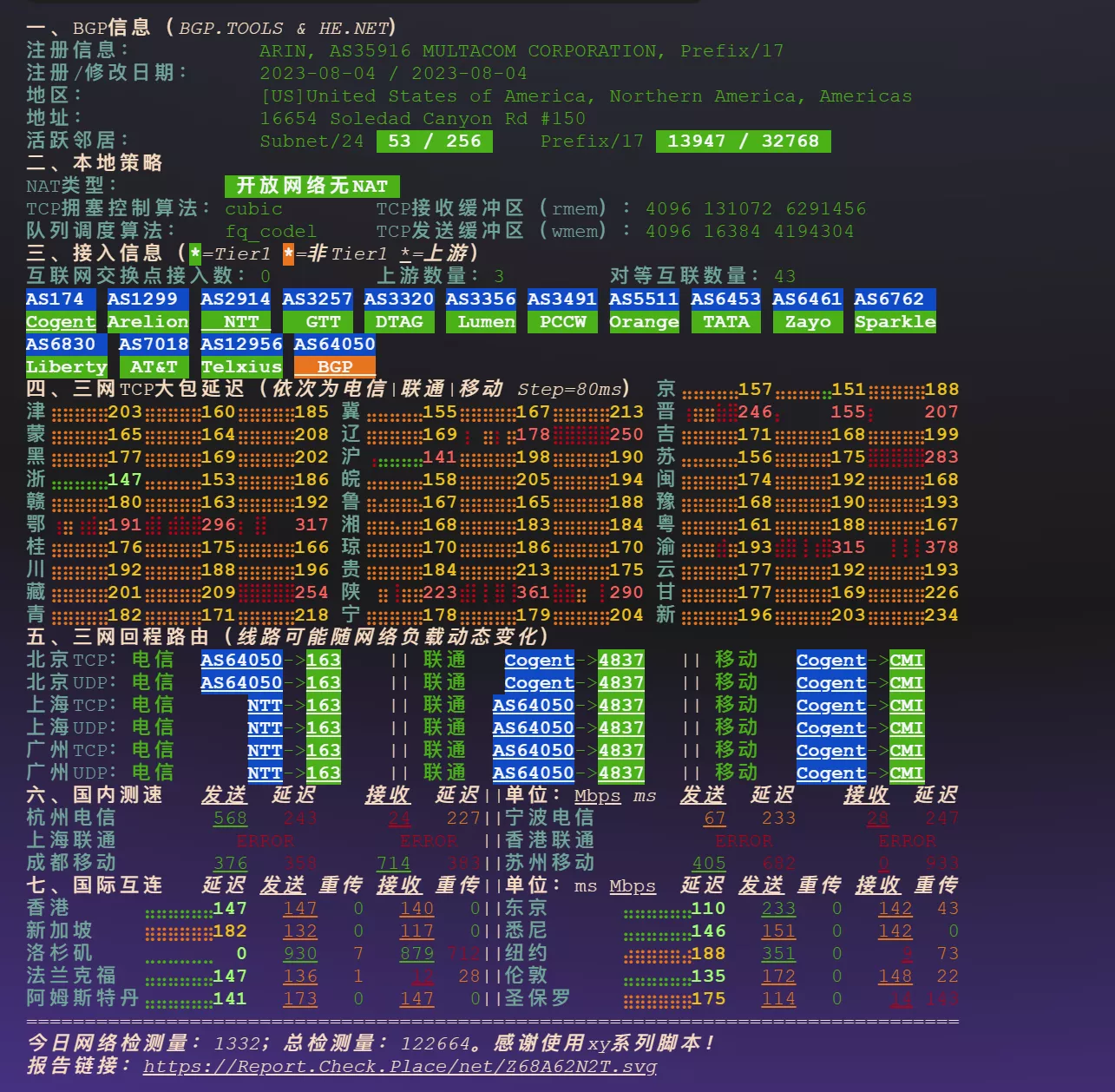Click the 13947 / 32768 prefix badge
This screenshot has width=1115, height=1092.
click(743, 141)
